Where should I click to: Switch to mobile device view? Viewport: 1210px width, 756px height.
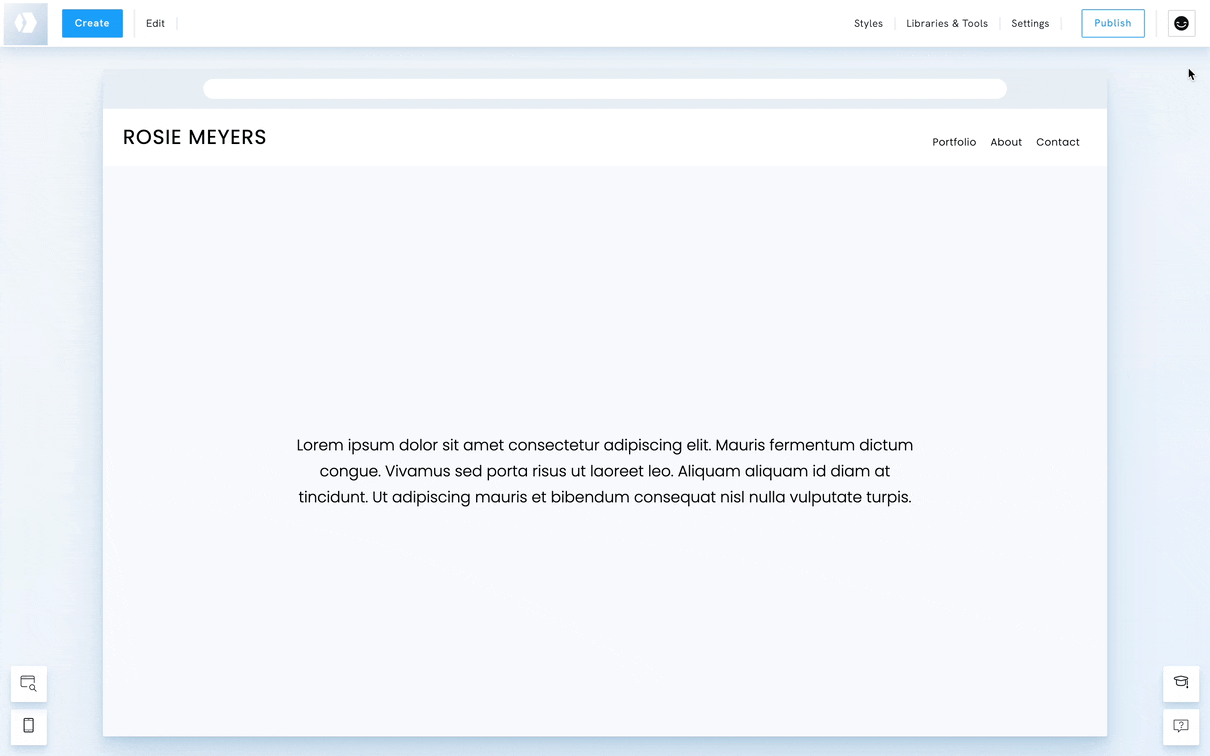click(x=29, y=725)
